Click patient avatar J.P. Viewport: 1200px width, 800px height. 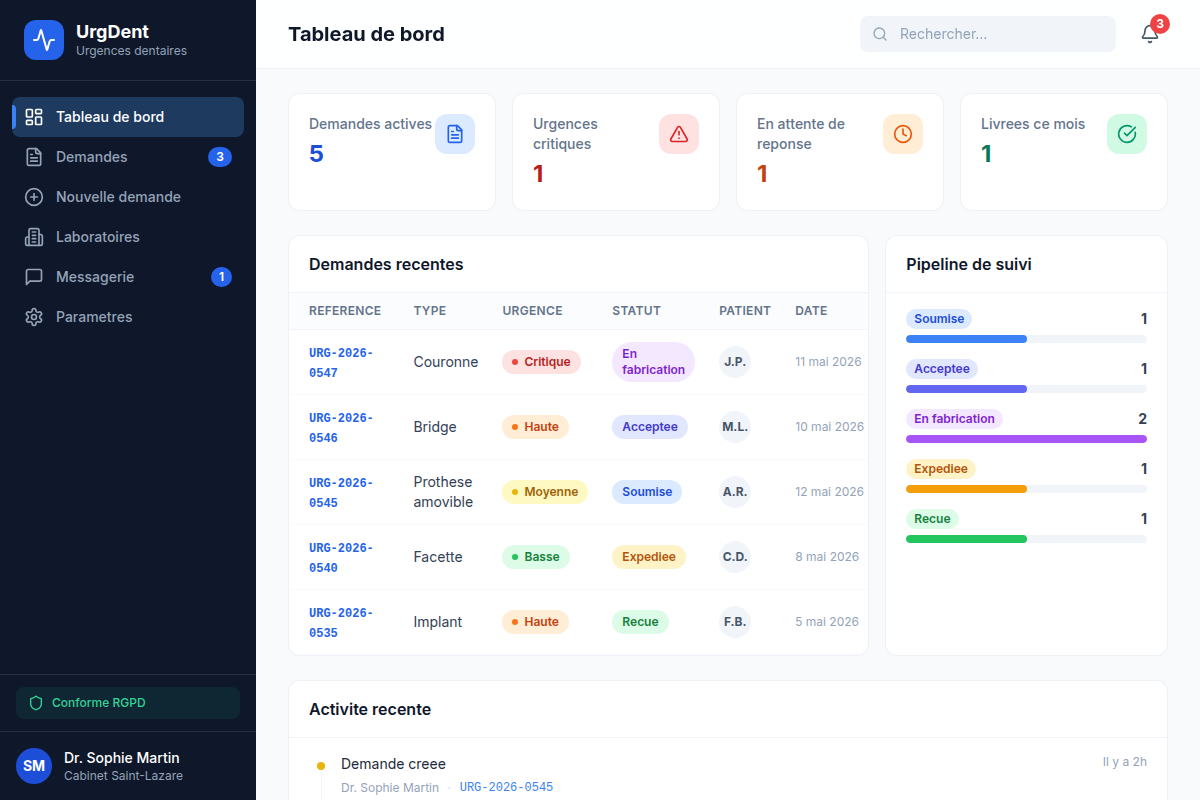point(735,362)
